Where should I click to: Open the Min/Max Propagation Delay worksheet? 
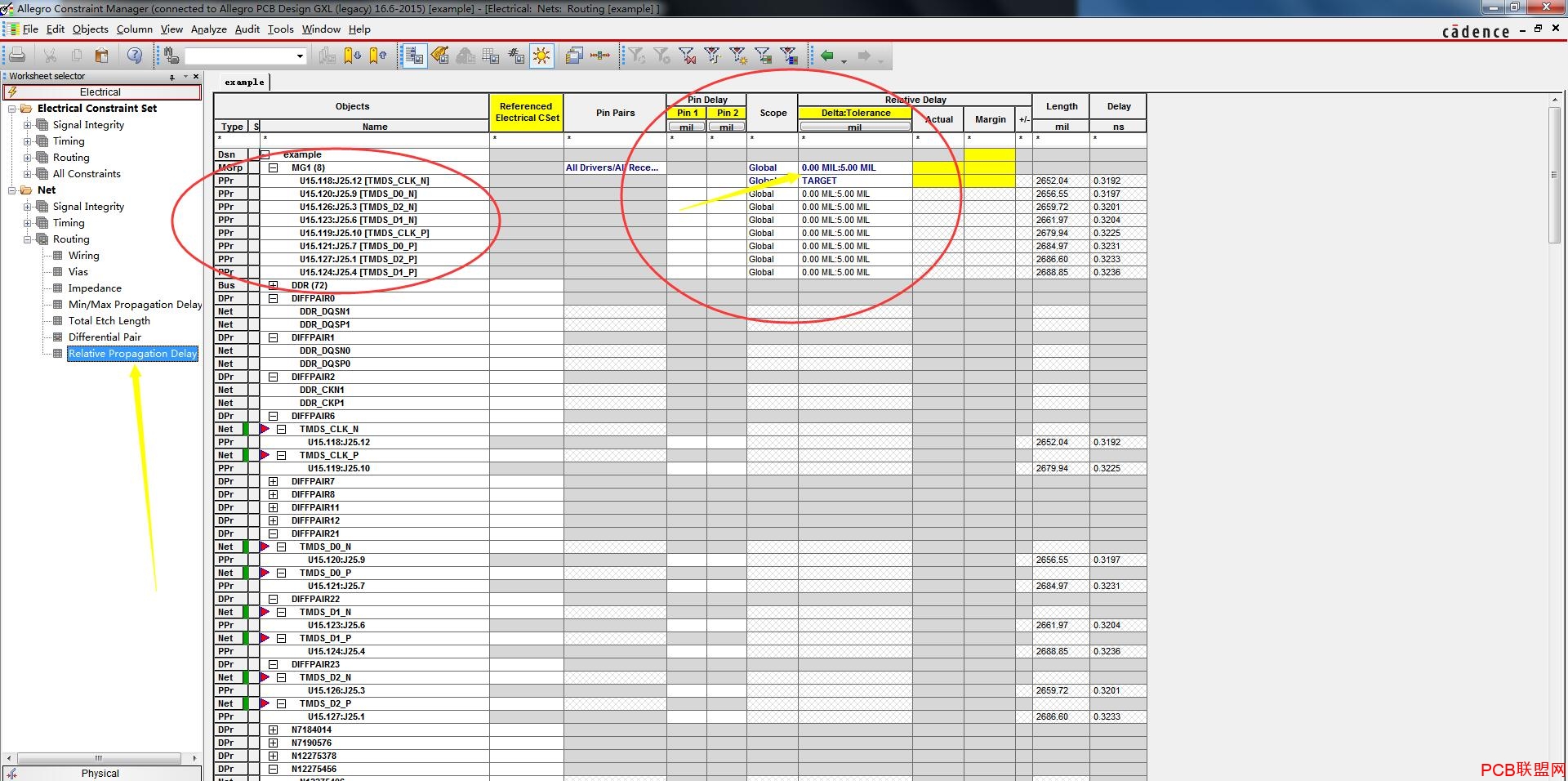pyautogui.click(x=135, y=305)
